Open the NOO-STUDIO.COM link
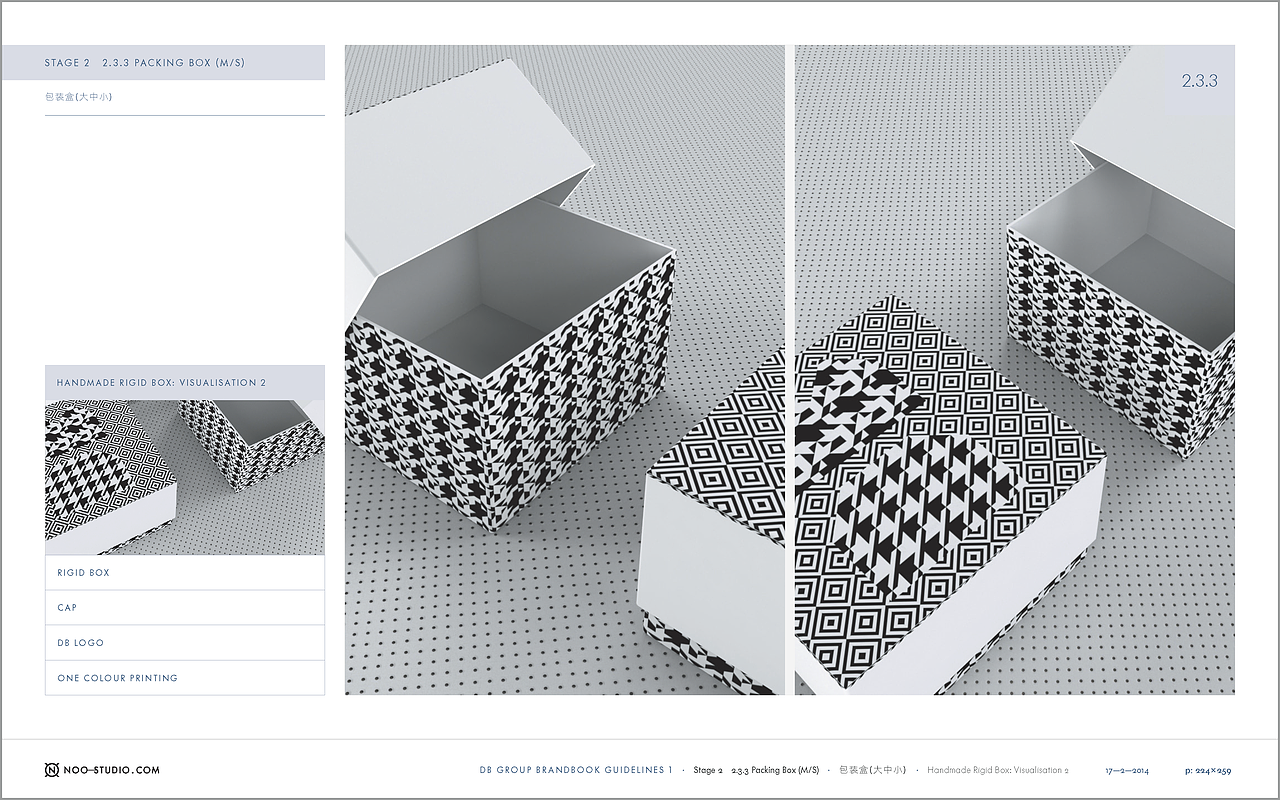The image size is (1280, 800). point(111,770)
